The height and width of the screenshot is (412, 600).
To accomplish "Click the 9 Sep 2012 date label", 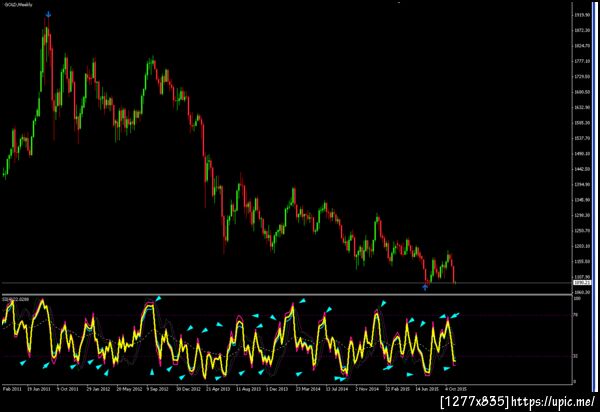I will (x=158, y=389).
